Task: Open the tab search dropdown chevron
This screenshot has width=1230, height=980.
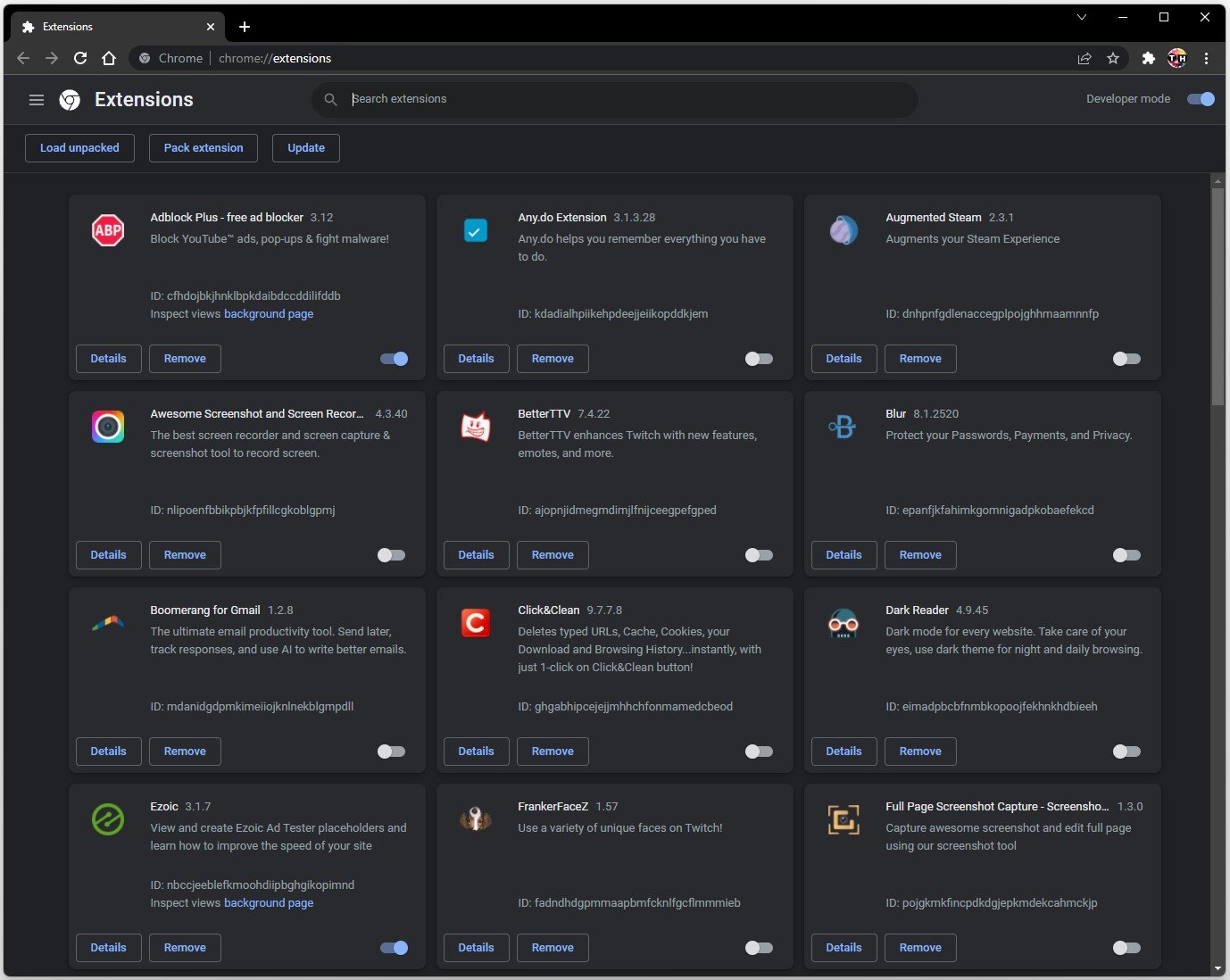Action: click(x=1082, y=17)
